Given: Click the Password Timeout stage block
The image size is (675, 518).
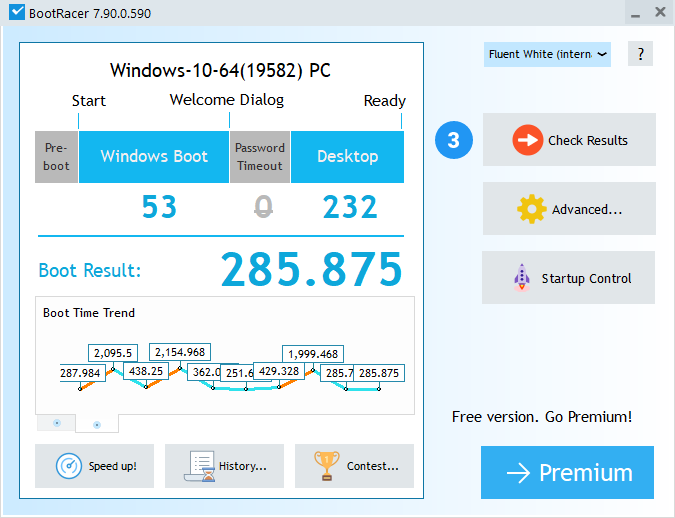Looking at the screenshot, I should point(260,157).
